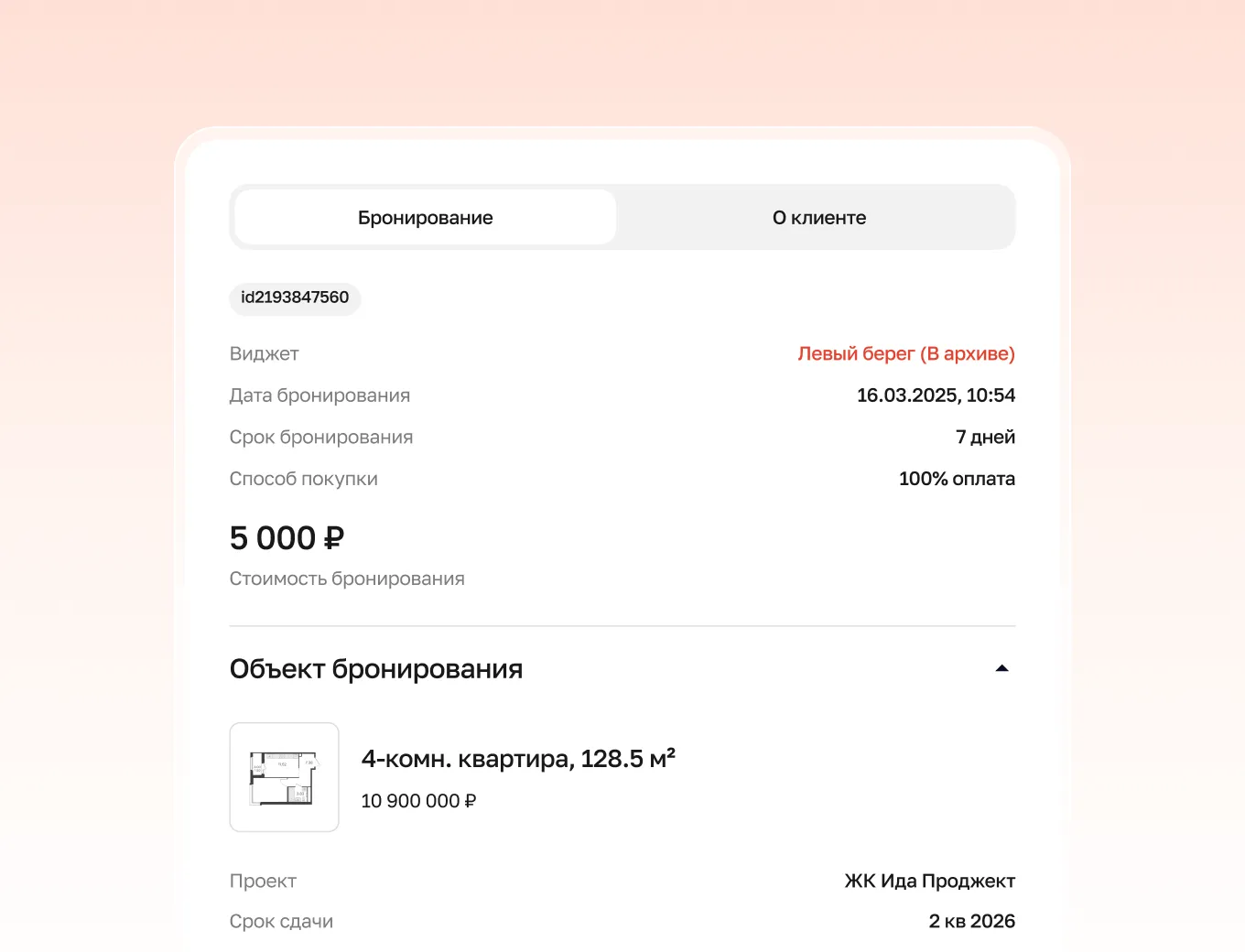Screen dimensions: 1245x952
Task: Open the Левый берег (В архиве) link
Action: tap(906, 353)
